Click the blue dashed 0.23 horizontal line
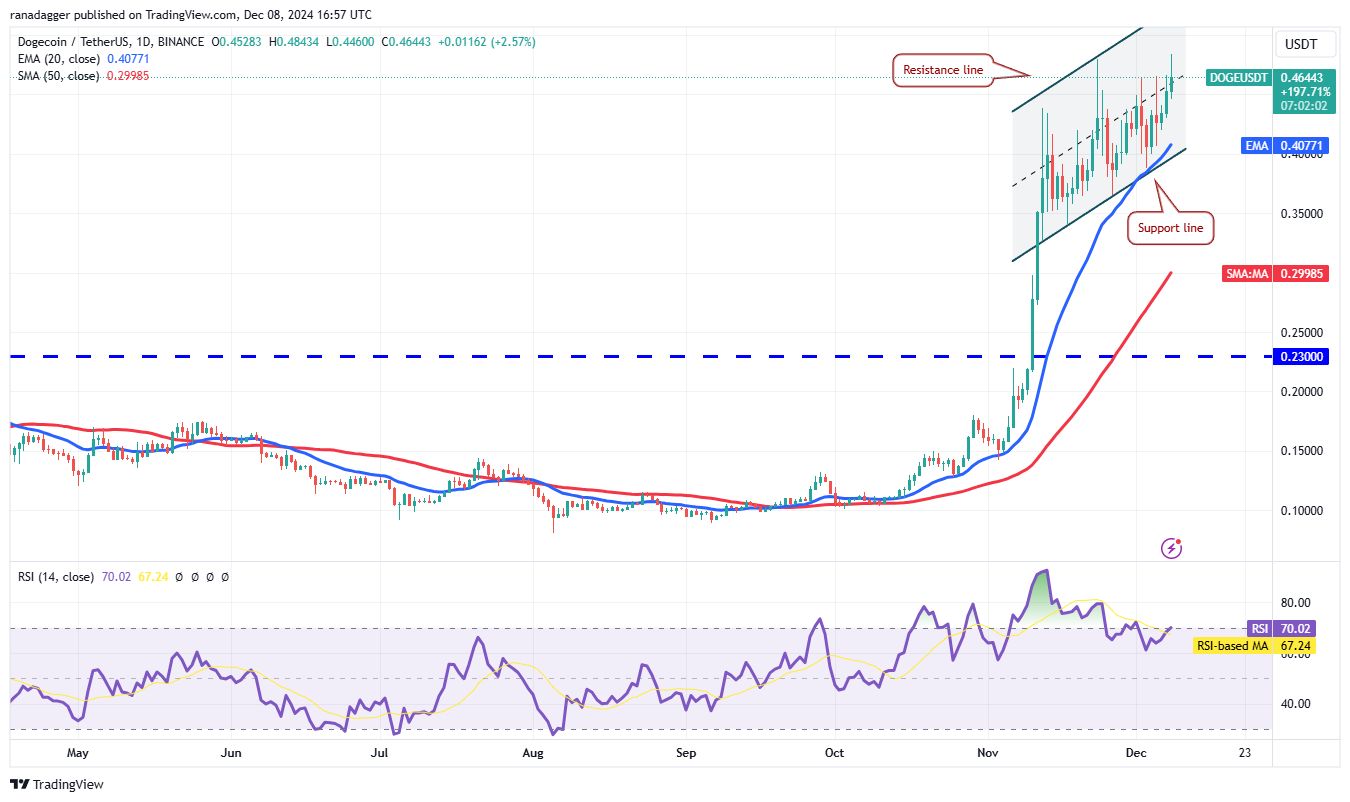The image size is (1350, 802). coord(500,356)
